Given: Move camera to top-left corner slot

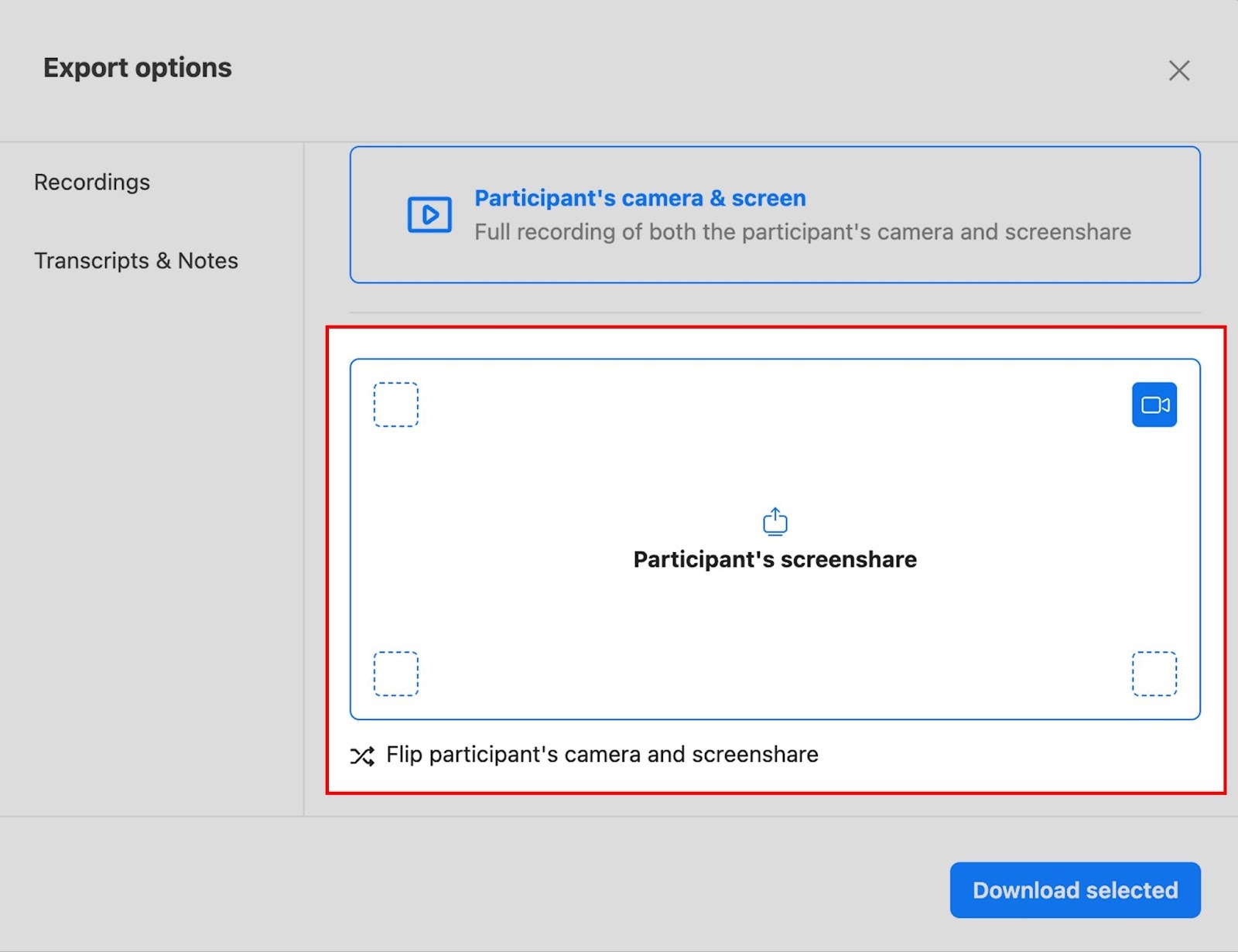Looking at the screenshot, I should click(396, 404).
